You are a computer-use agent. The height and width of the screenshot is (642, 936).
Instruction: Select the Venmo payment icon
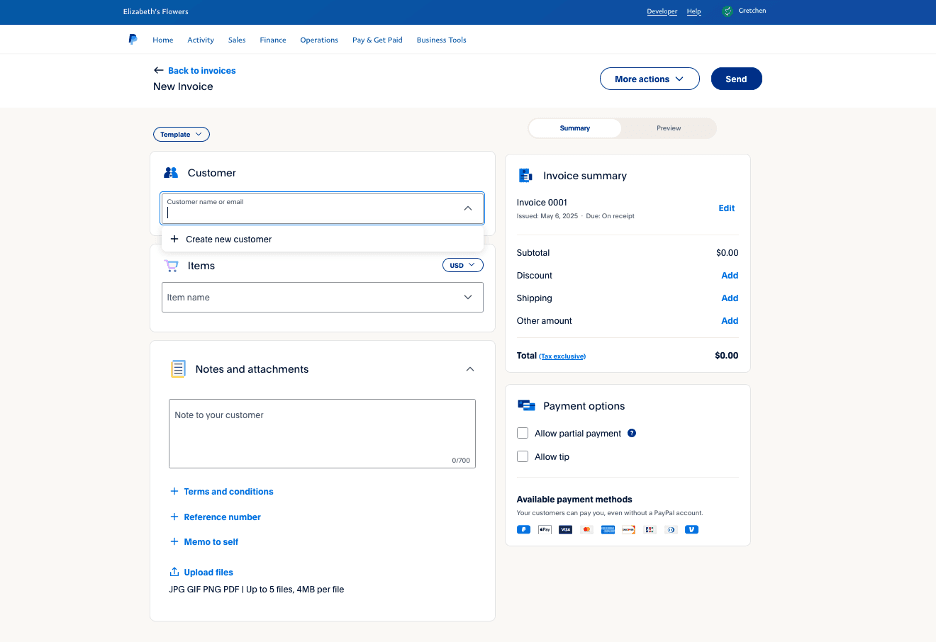pyautogui.click(x=692, y=530)
